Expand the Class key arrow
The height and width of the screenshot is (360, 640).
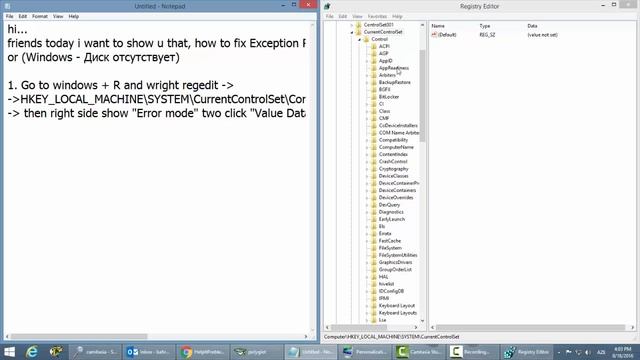(x=367, y=111)
